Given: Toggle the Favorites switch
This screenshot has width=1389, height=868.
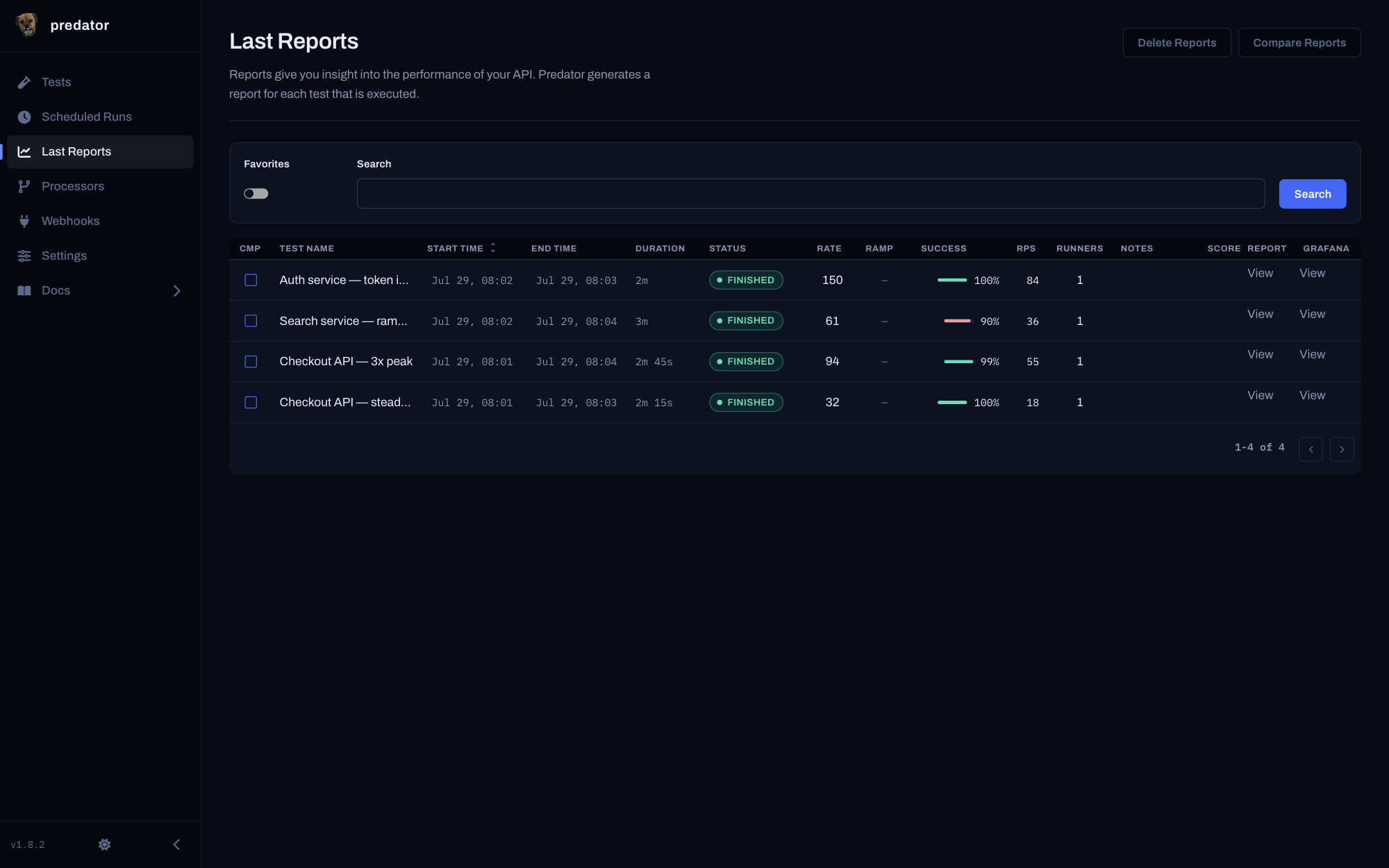Looking at the screenshot, I should 256,194.
